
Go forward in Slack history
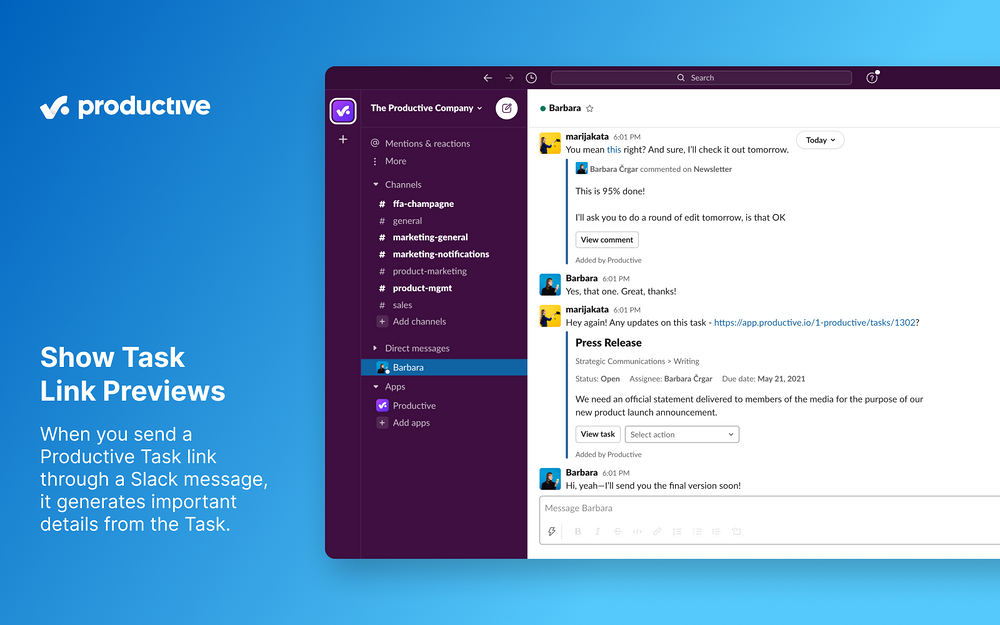(509, 78)
